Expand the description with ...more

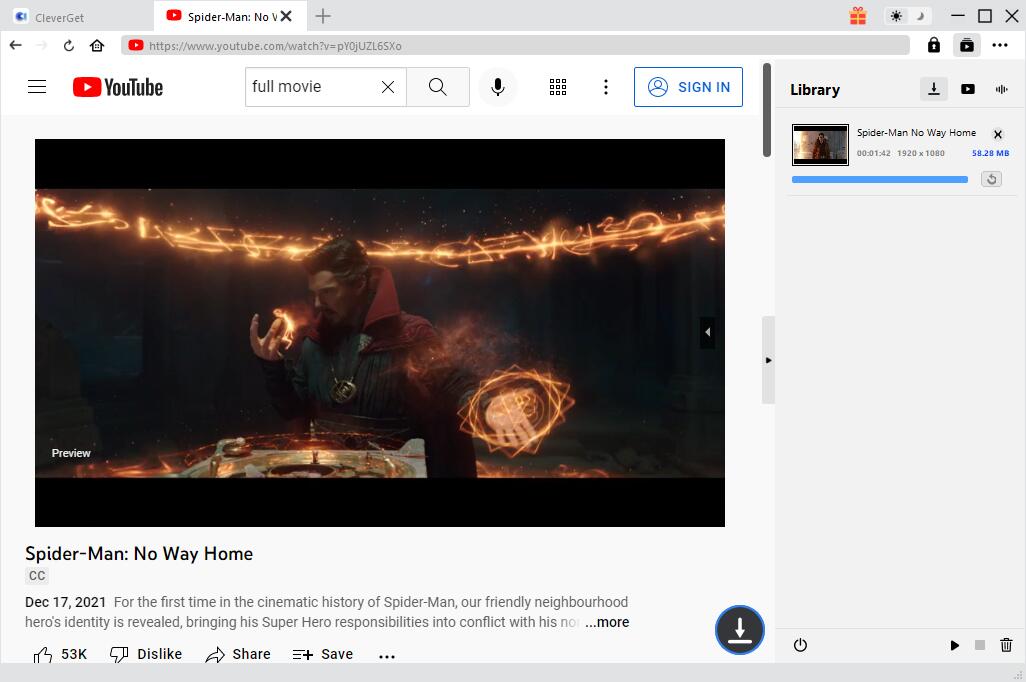point(607,622)
